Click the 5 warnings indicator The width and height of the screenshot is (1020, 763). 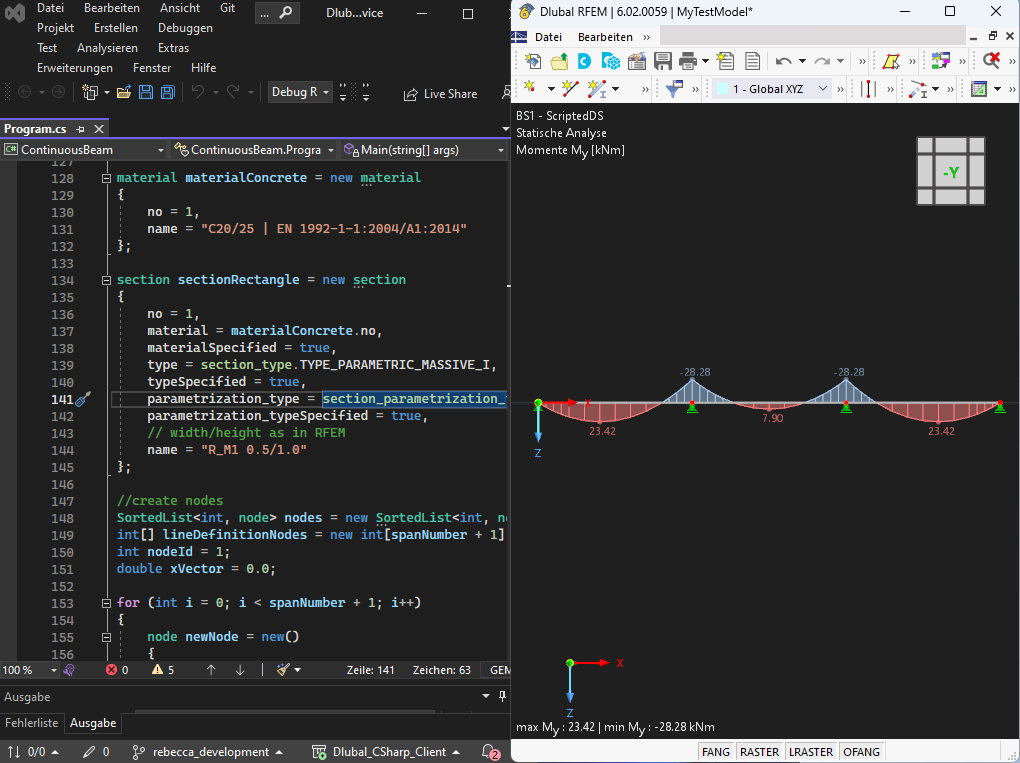click(x=162, y=669)
